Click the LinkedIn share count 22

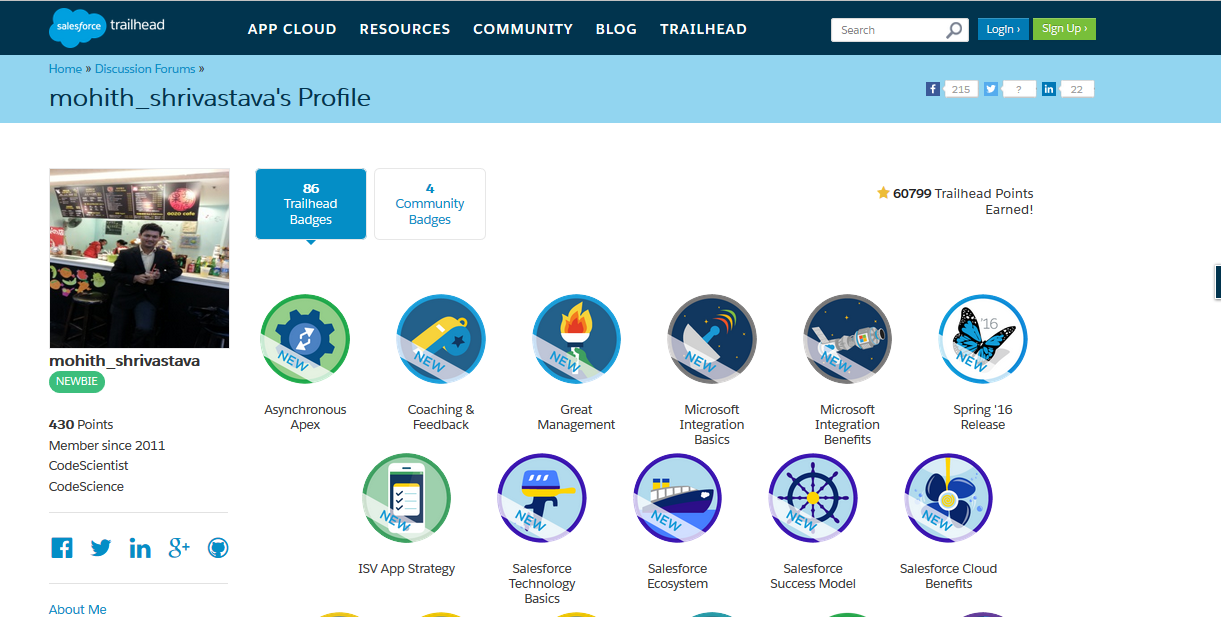tap(1077, 89)
